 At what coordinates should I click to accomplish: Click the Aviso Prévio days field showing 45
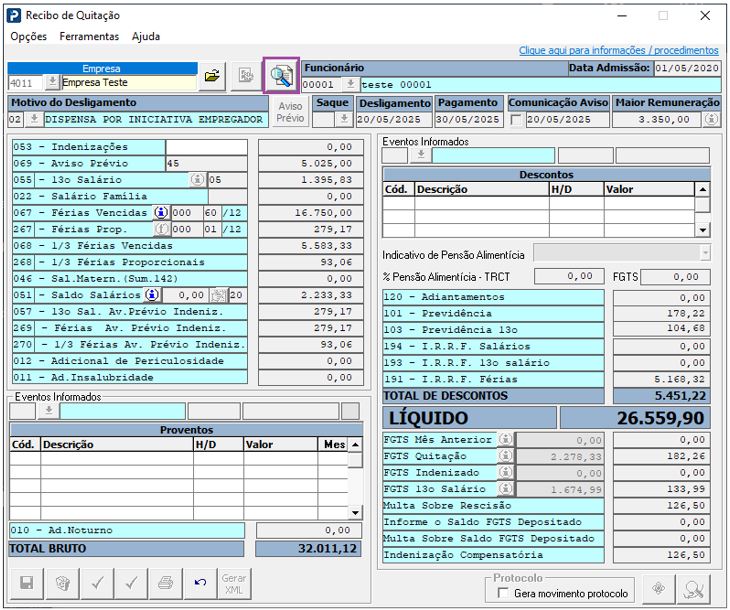(x=206, y=163)
